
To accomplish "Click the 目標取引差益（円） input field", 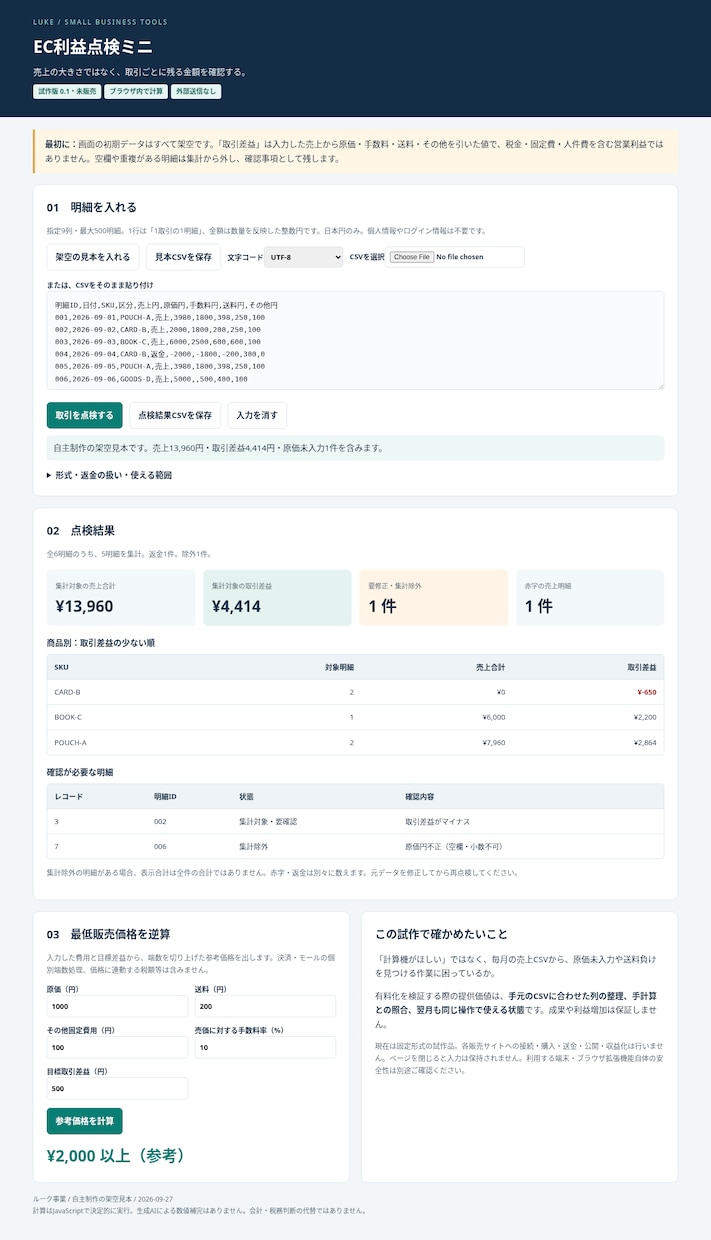I will pyautogui.click(x=117, y=1088).
